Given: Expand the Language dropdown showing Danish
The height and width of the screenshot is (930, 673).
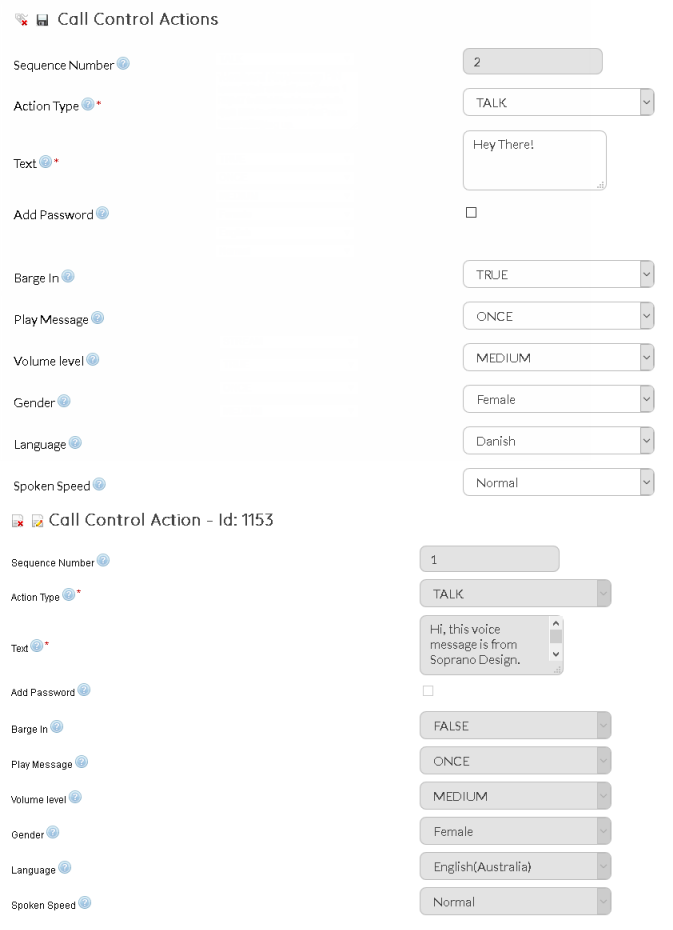Looking at the screenshot, I should [558, 441].
